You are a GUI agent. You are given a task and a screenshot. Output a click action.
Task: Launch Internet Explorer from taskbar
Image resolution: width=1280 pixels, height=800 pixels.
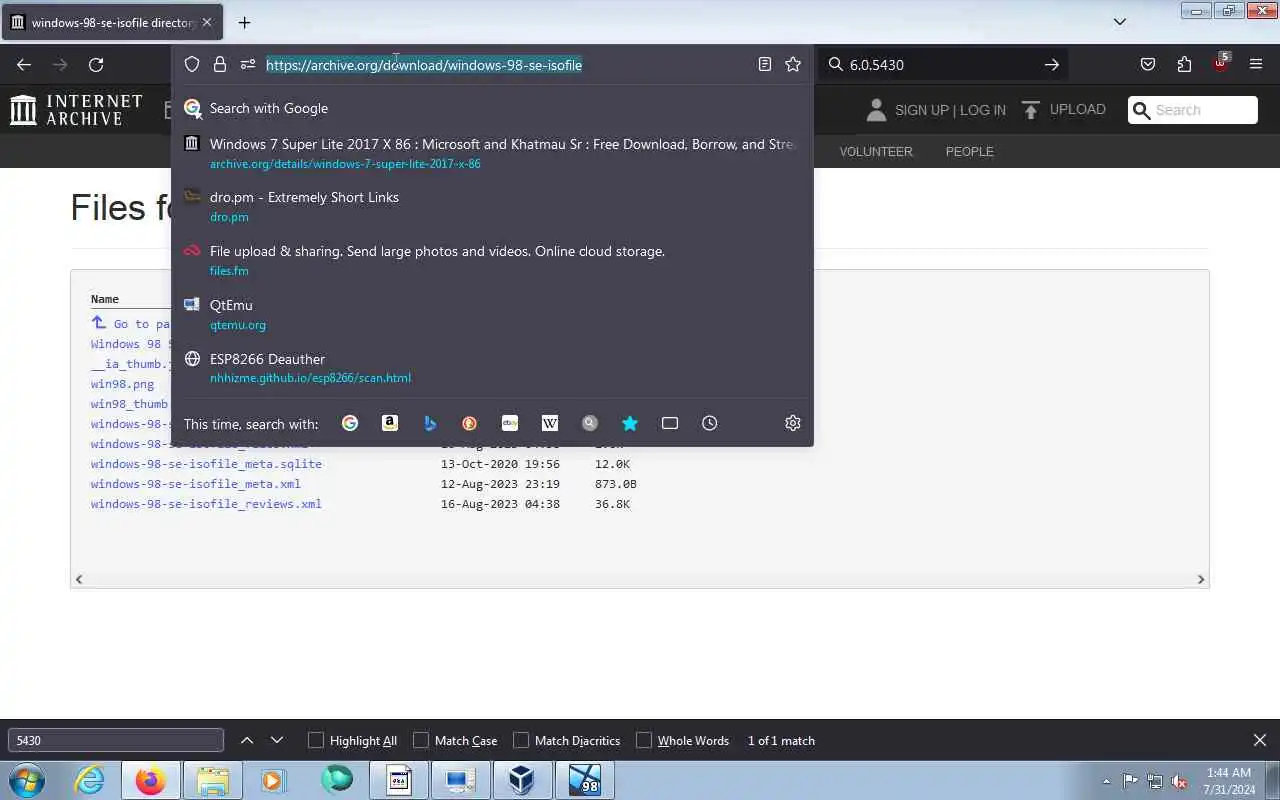90,780
